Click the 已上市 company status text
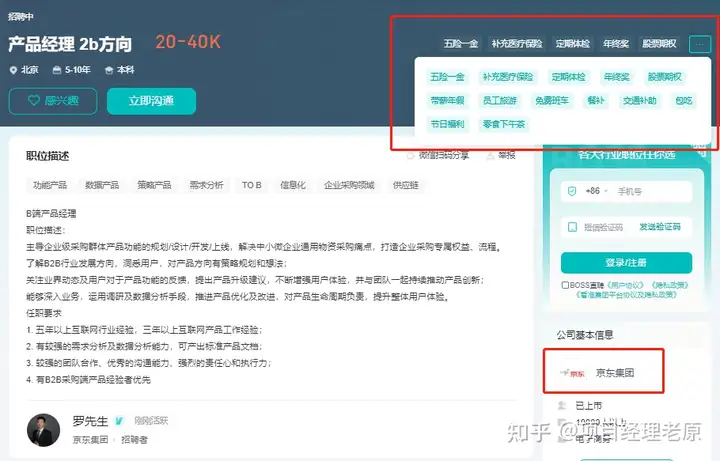This screenshot has height=461, width=720. [x=589, y=405]
